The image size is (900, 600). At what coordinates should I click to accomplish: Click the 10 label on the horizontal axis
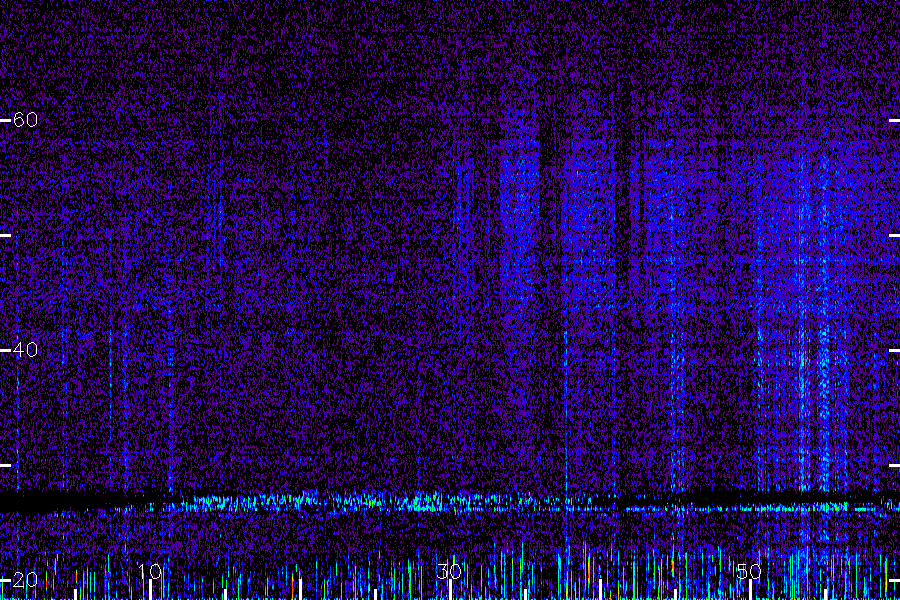point(150,571)
